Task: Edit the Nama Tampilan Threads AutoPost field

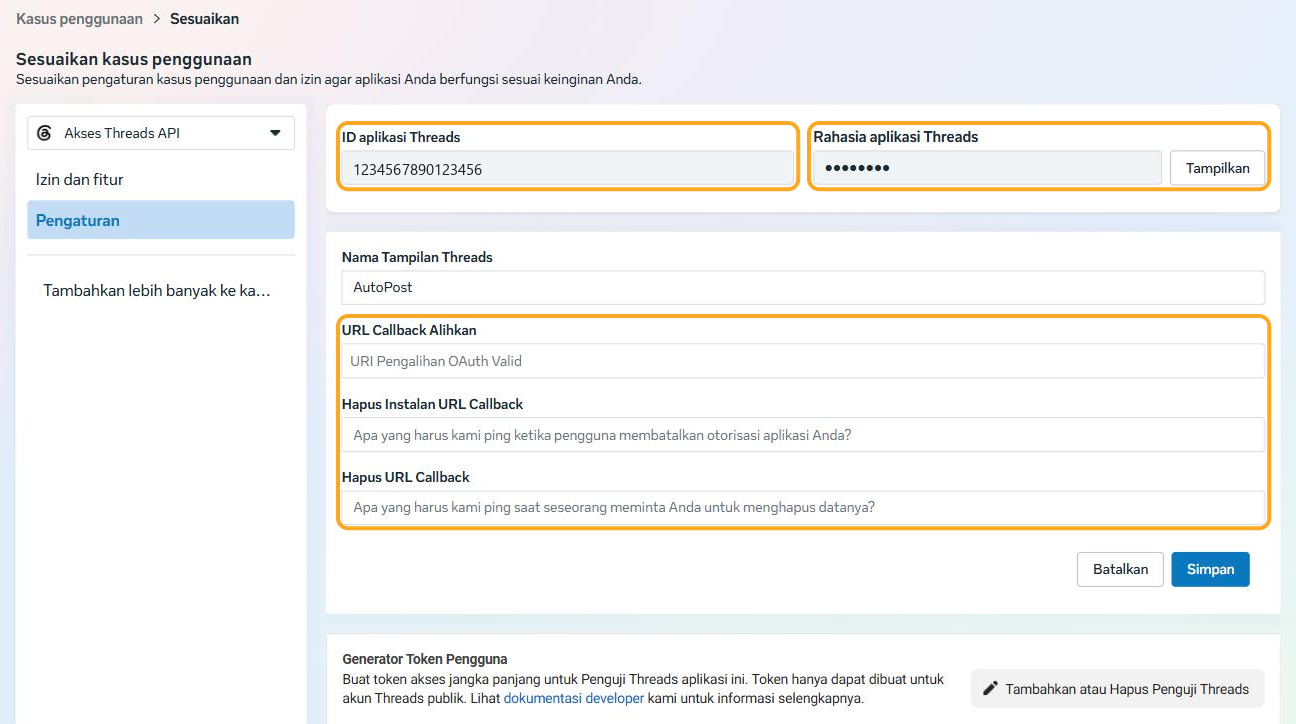Action: pos(803,287)
